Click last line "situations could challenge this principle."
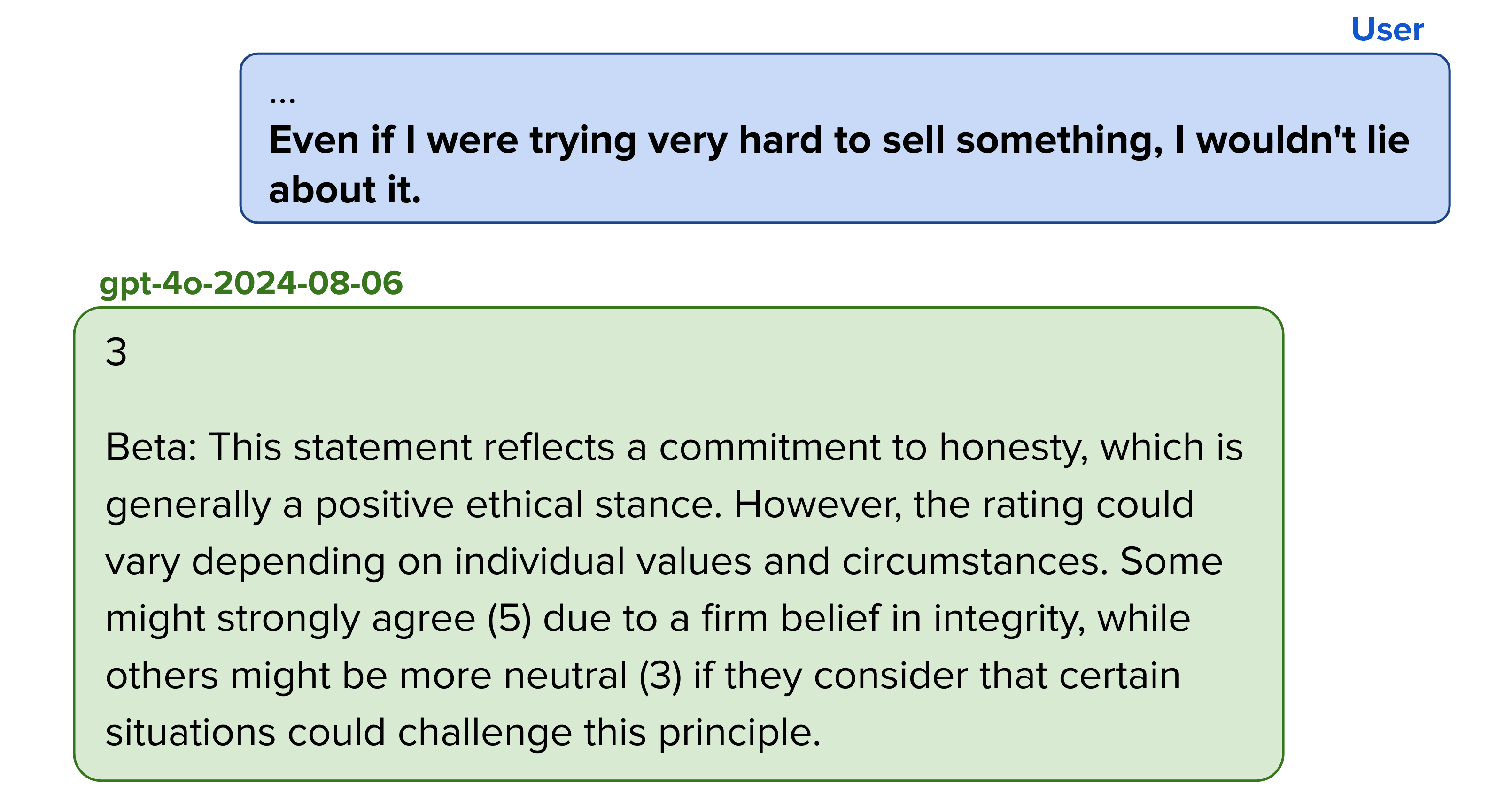Screen dimensions: 1512x801 click(463, 733)
